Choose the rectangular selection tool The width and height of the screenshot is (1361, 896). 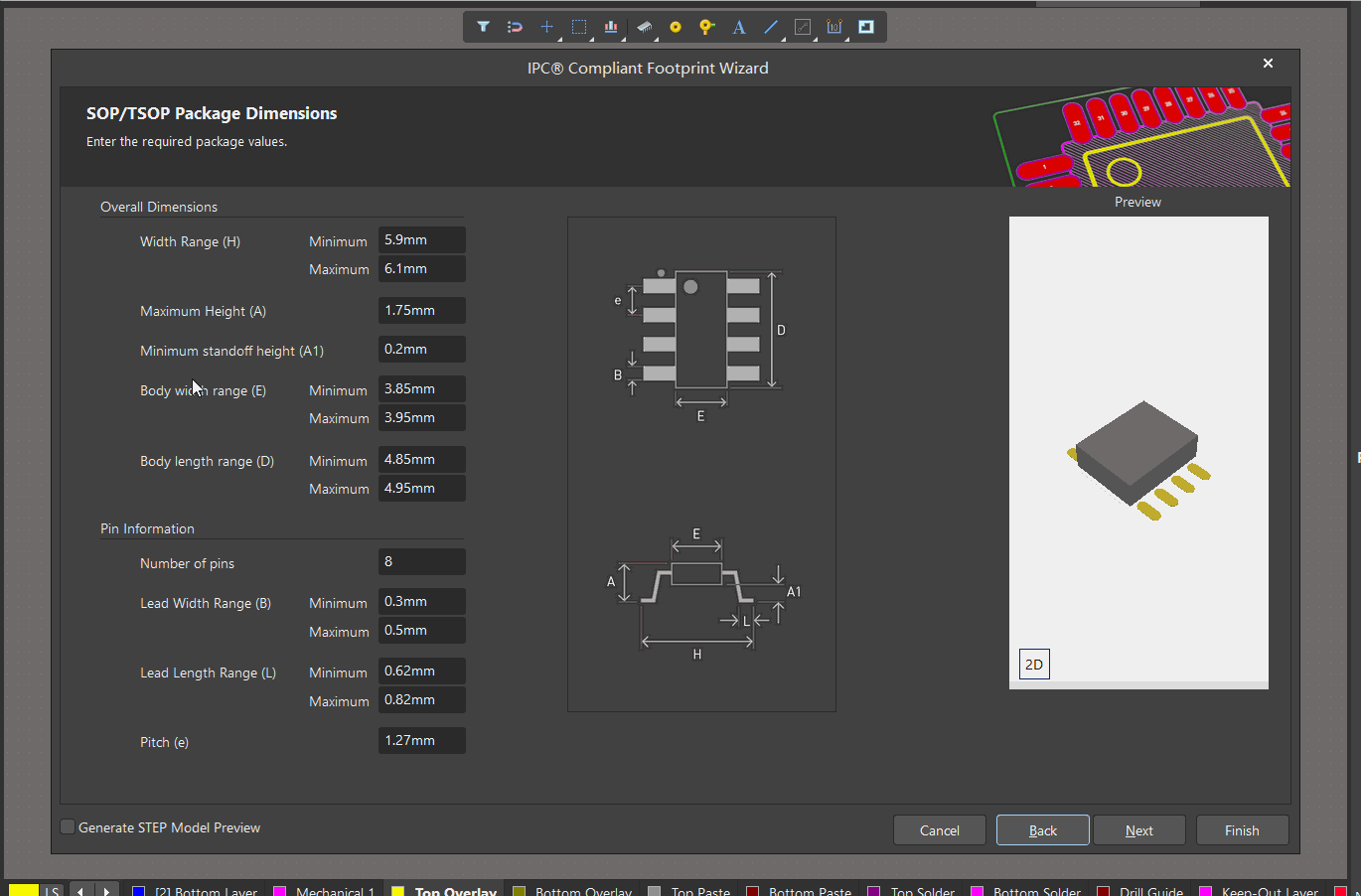click(579, 27)
